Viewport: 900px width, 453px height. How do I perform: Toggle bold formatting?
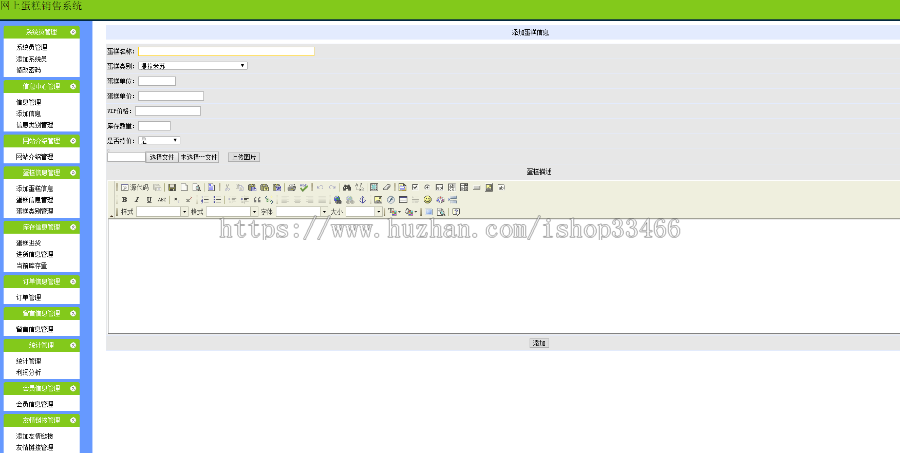point(124,200)
